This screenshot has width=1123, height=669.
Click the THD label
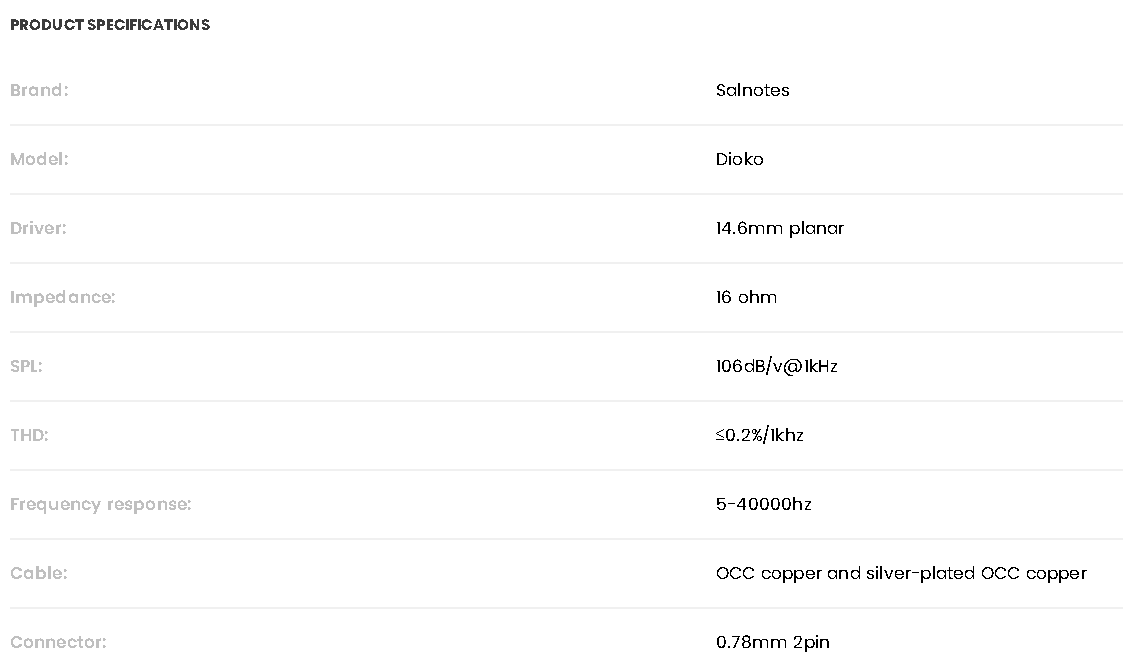[29, 435]
